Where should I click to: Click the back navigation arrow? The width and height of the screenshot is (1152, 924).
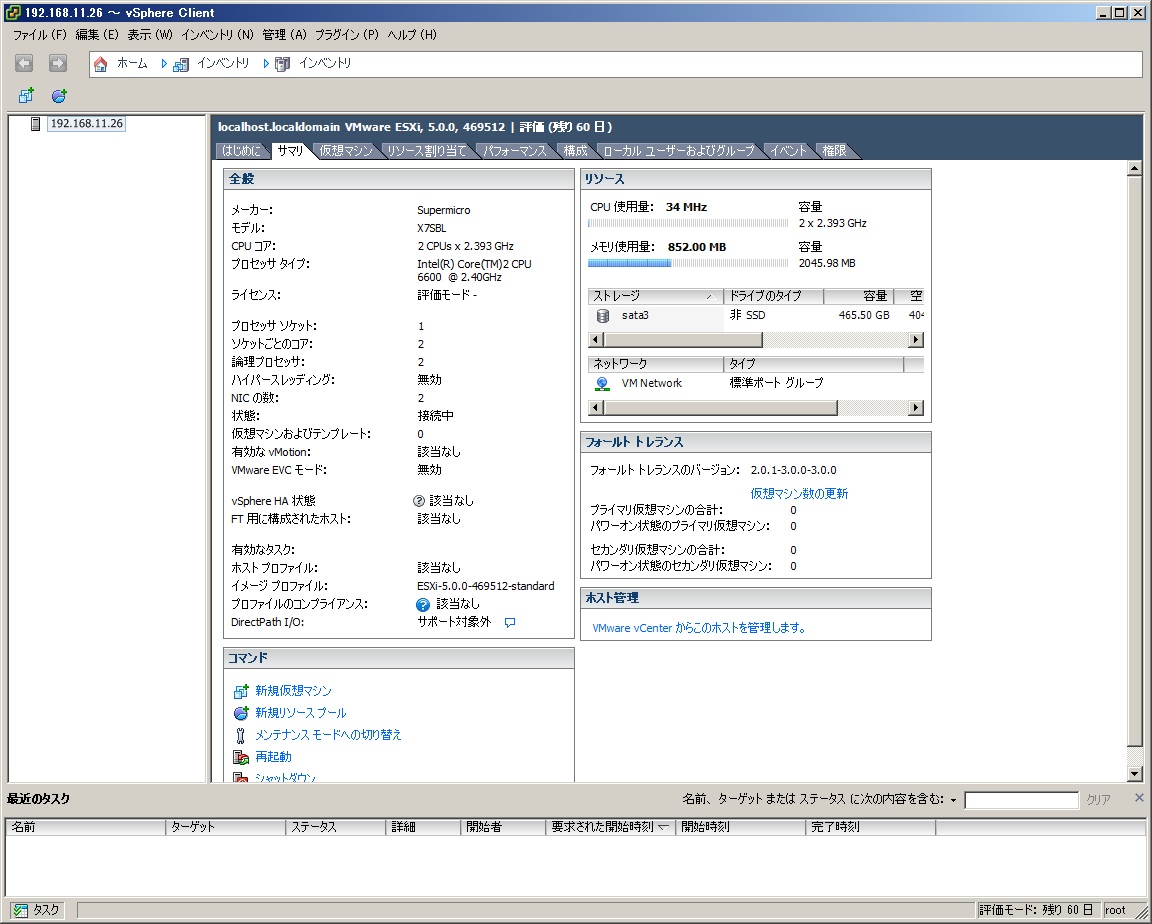tap(24, 63)
